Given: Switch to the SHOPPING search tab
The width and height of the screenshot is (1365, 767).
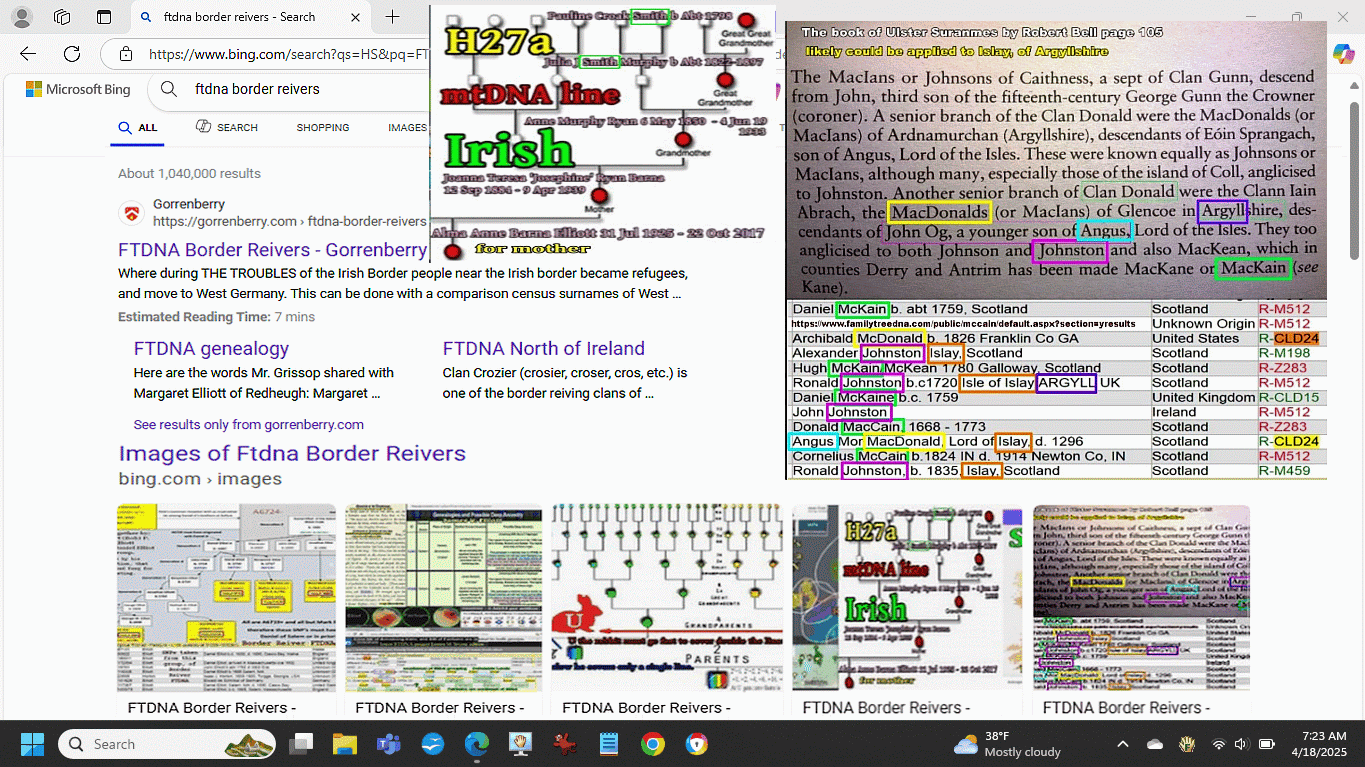Looking at the screenshot, I should click(322, 128).
